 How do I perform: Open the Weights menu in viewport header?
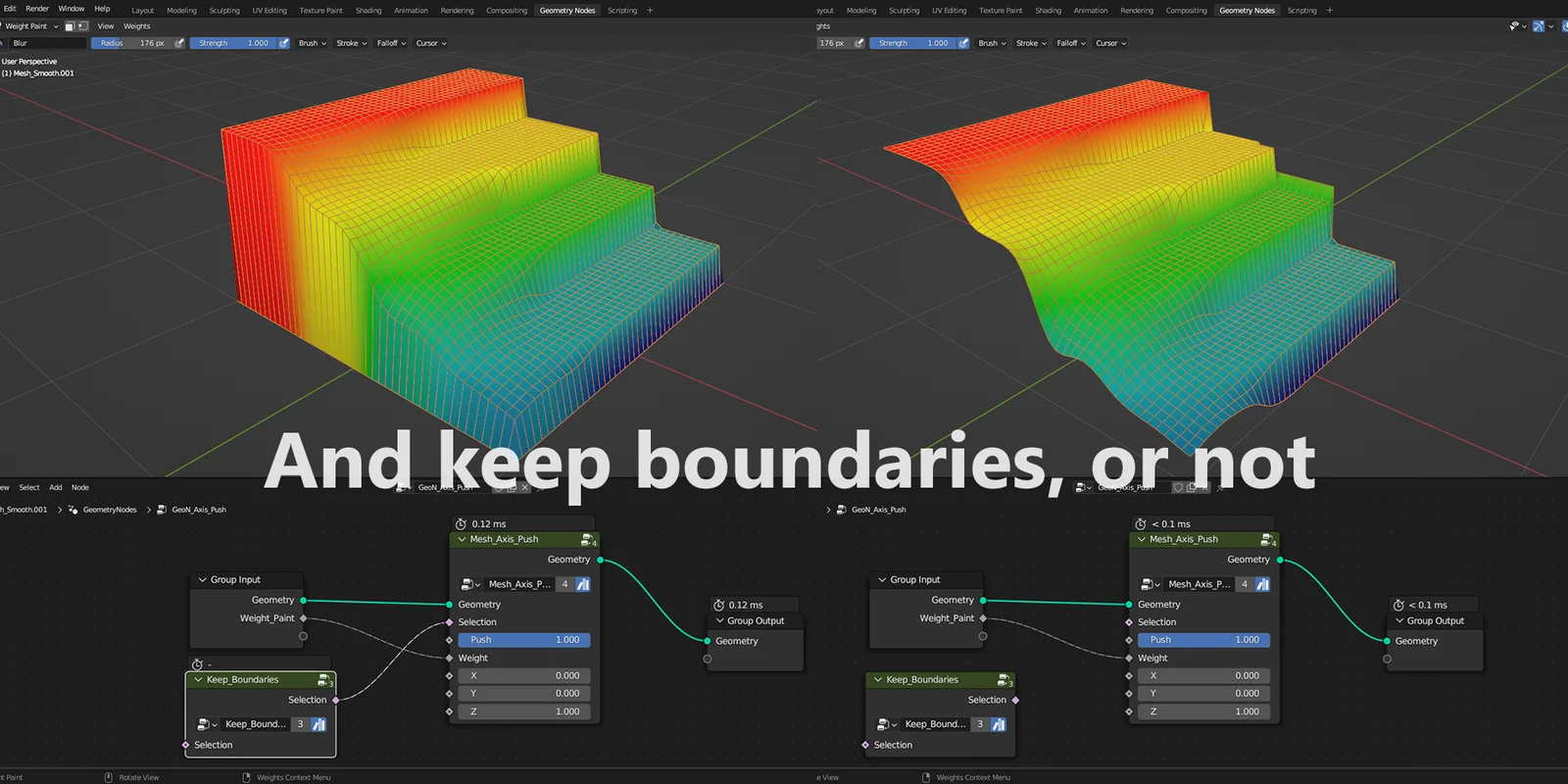[137, 26]
